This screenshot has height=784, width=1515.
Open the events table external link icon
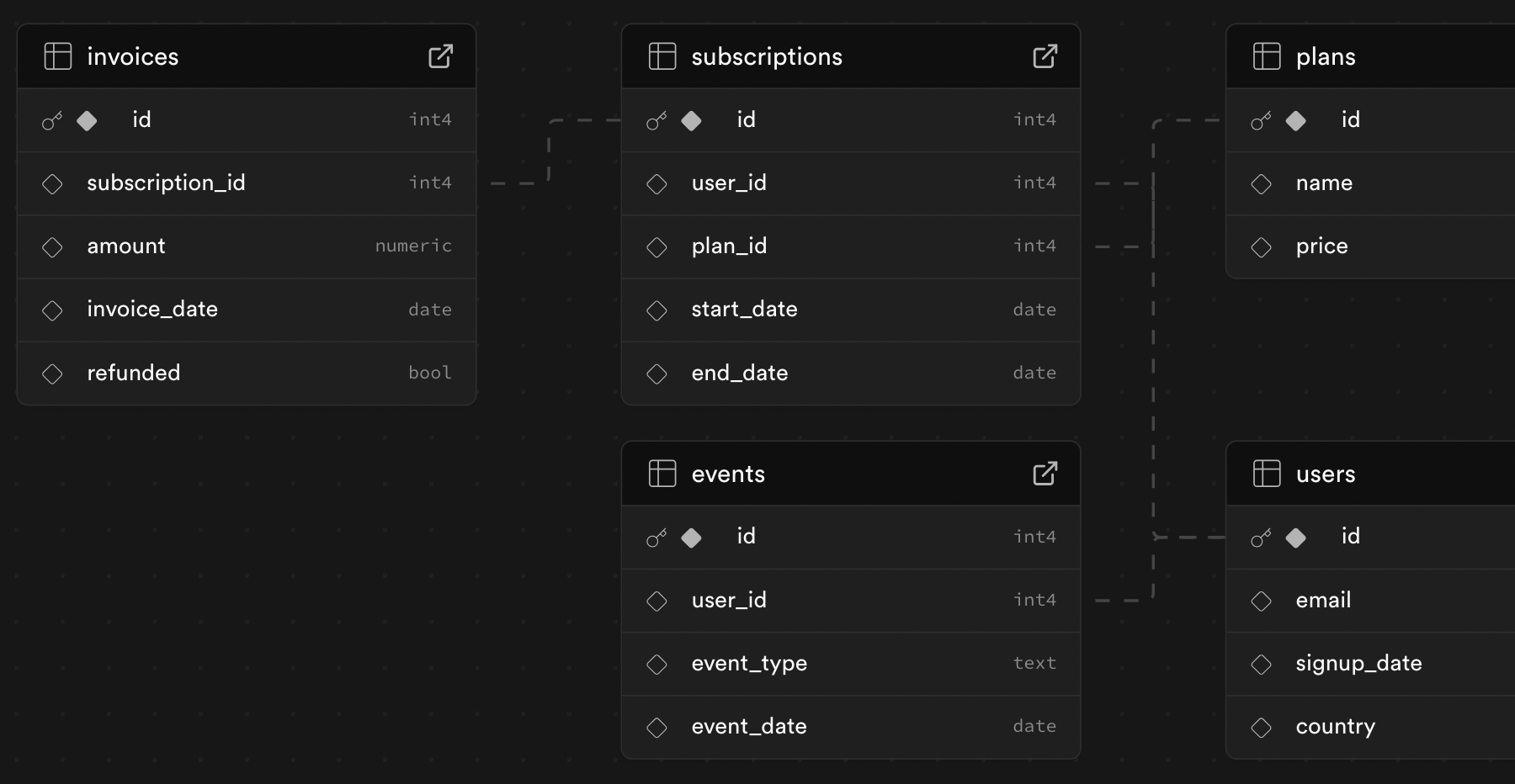(x=1045, y=474)
